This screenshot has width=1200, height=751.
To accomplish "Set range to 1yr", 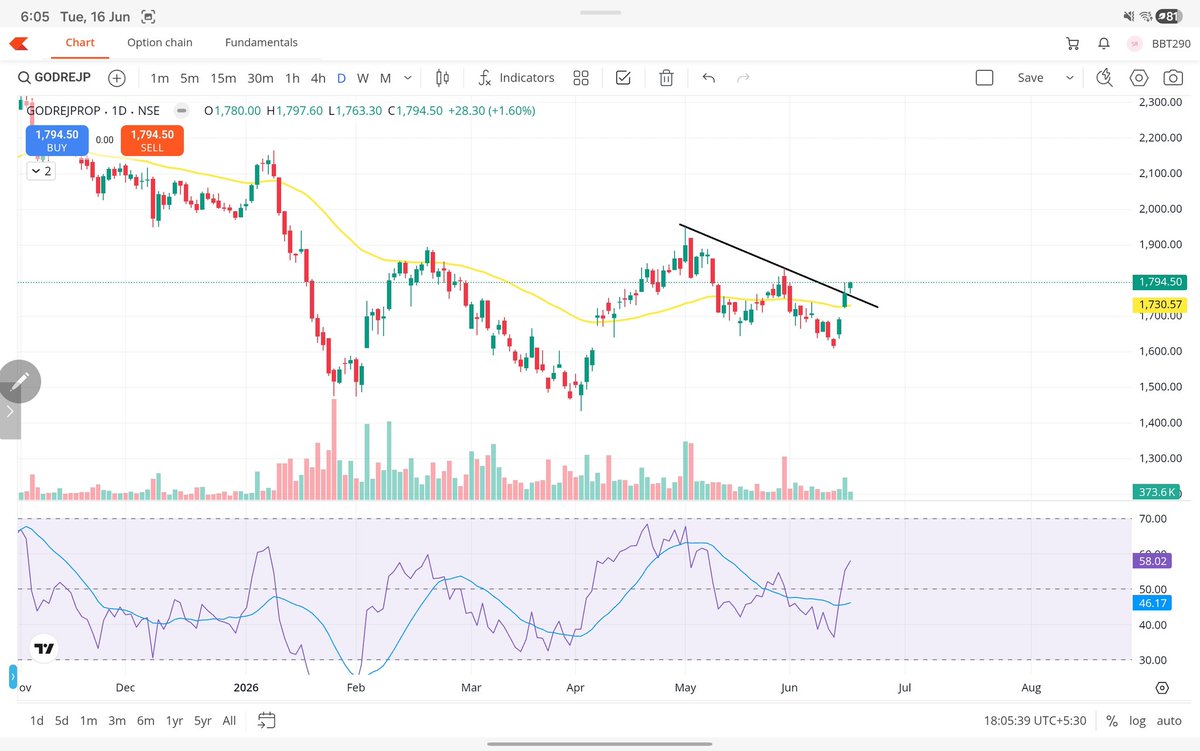I will [175, 720].
